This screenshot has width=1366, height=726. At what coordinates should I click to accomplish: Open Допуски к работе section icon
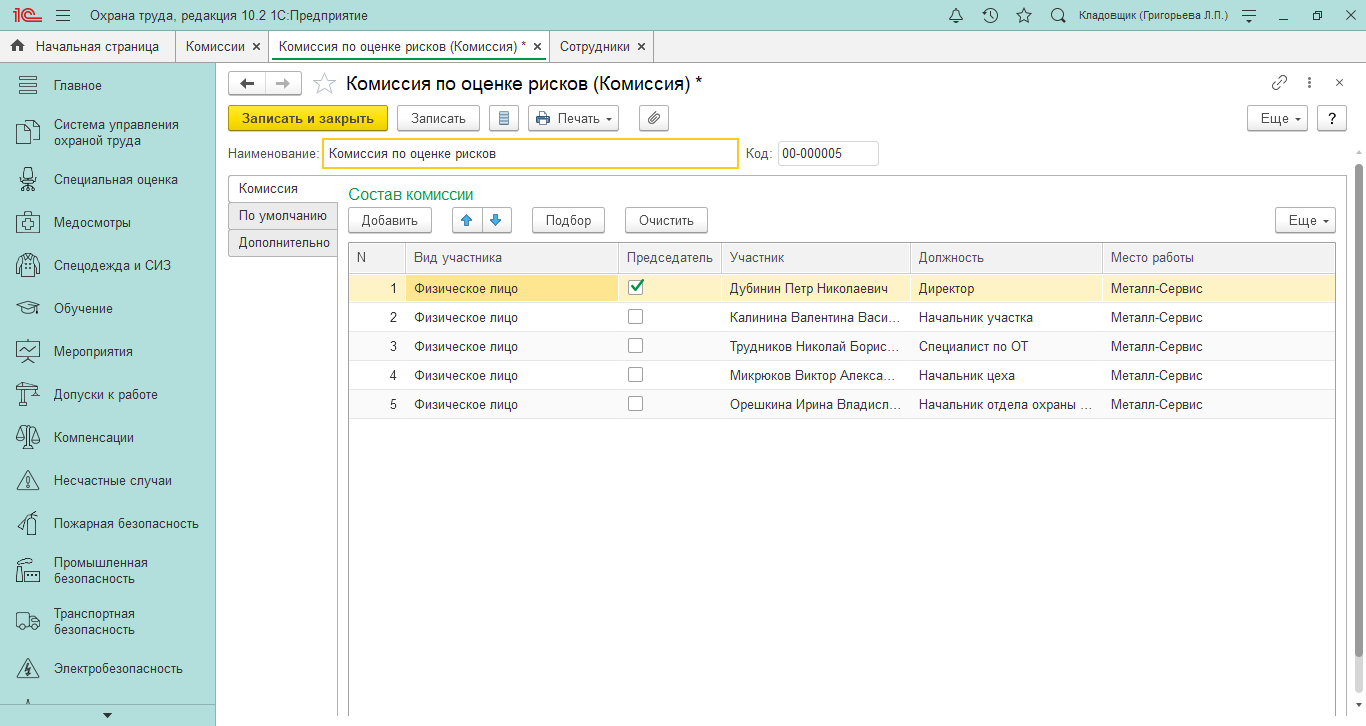[x=28, y=394]
